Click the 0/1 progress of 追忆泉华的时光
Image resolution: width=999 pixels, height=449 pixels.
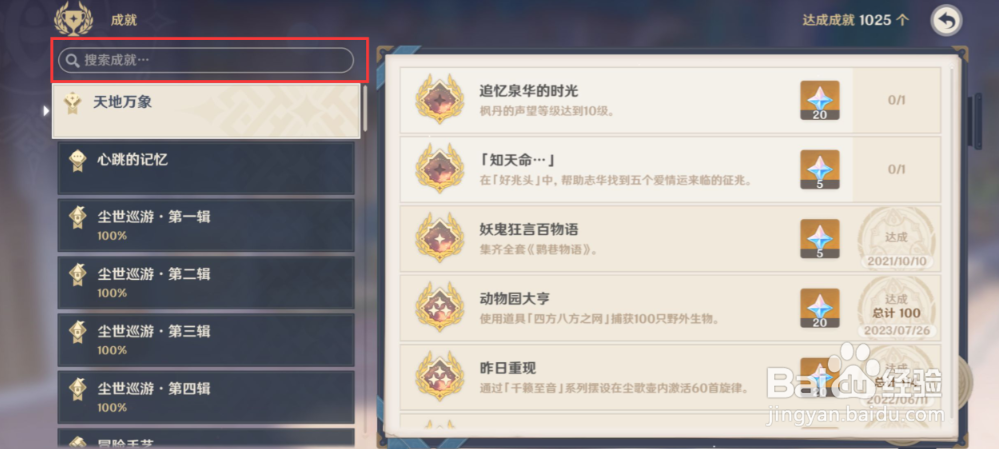coord(896,100)
